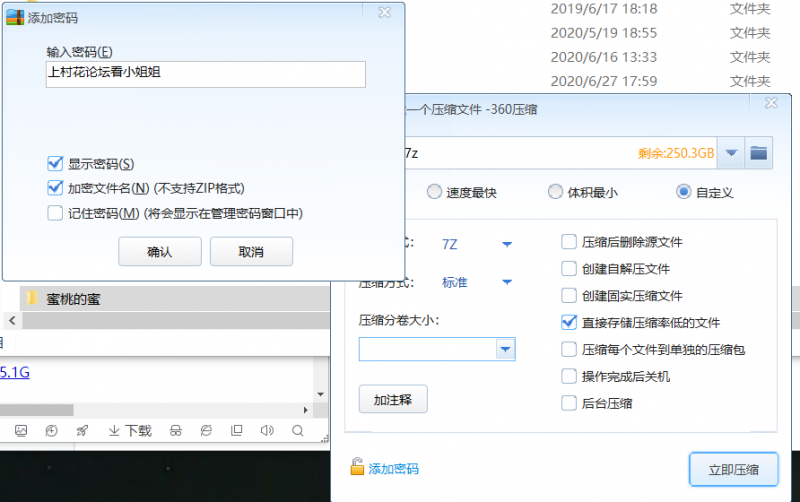Enable 后台压缩 checkbox

point(569,403)
